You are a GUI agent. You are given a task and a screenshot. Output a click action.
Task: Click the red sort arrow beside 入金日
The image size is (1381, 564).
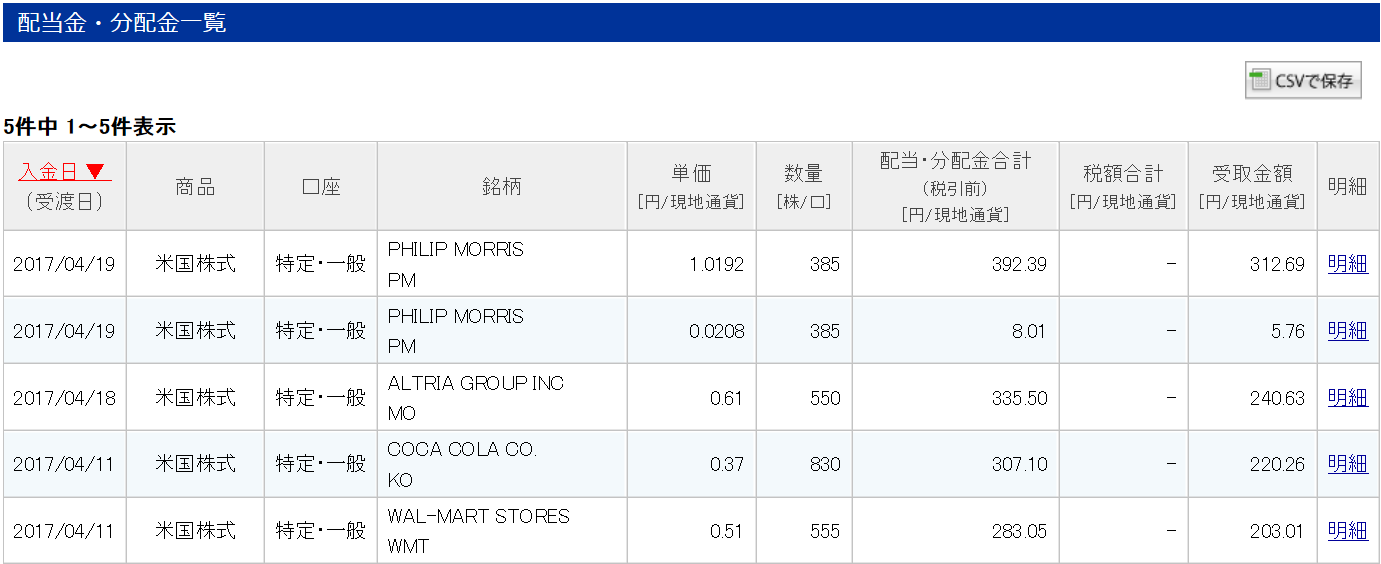click(x=95, y=172)
